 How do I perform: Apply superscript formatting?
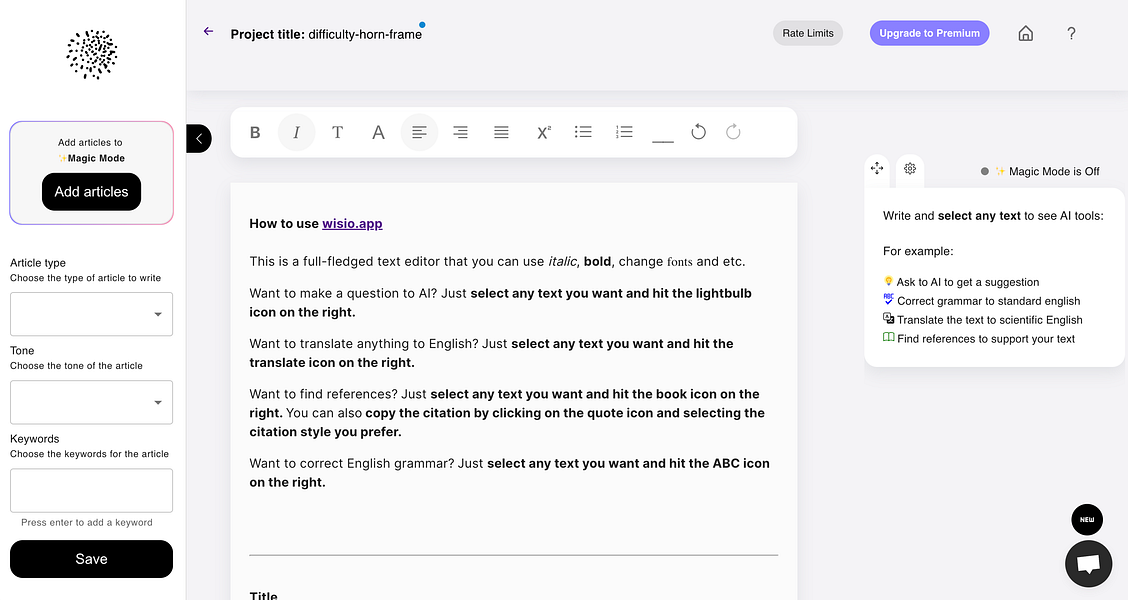pos(543,132)
